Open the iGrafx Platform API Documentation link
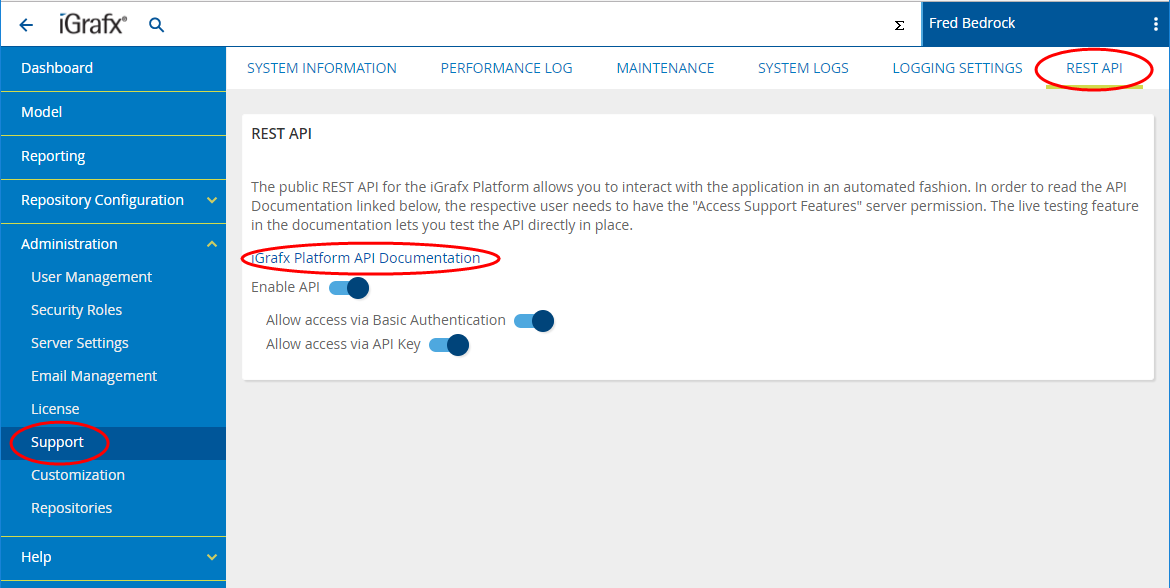 click(366, 258)
